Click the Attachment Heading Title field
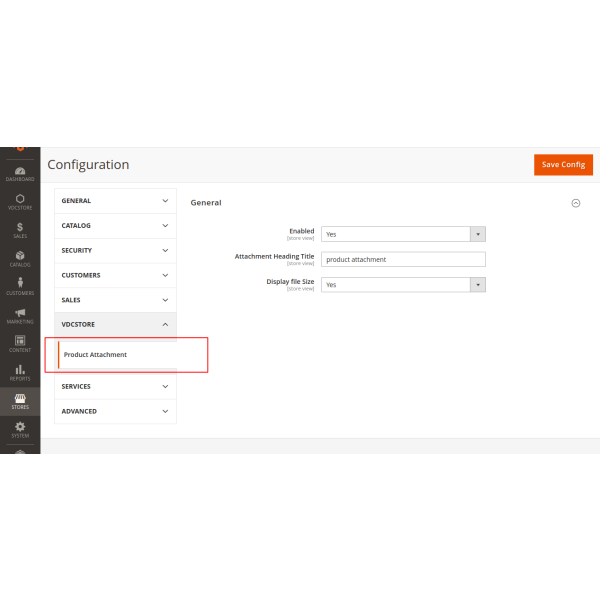The width and height of the screenshot is (600, 600). pyautogui.click(x=404, y=259)
